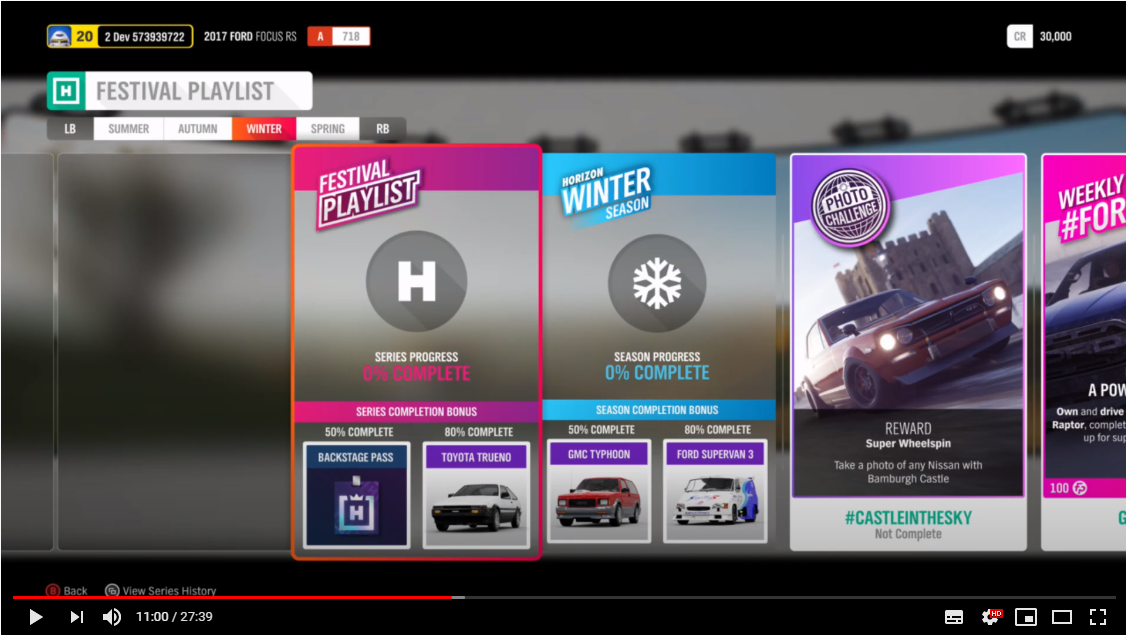Open video settings gear
The width and height of the screenshot is (1126, 635).
point(991,616)
